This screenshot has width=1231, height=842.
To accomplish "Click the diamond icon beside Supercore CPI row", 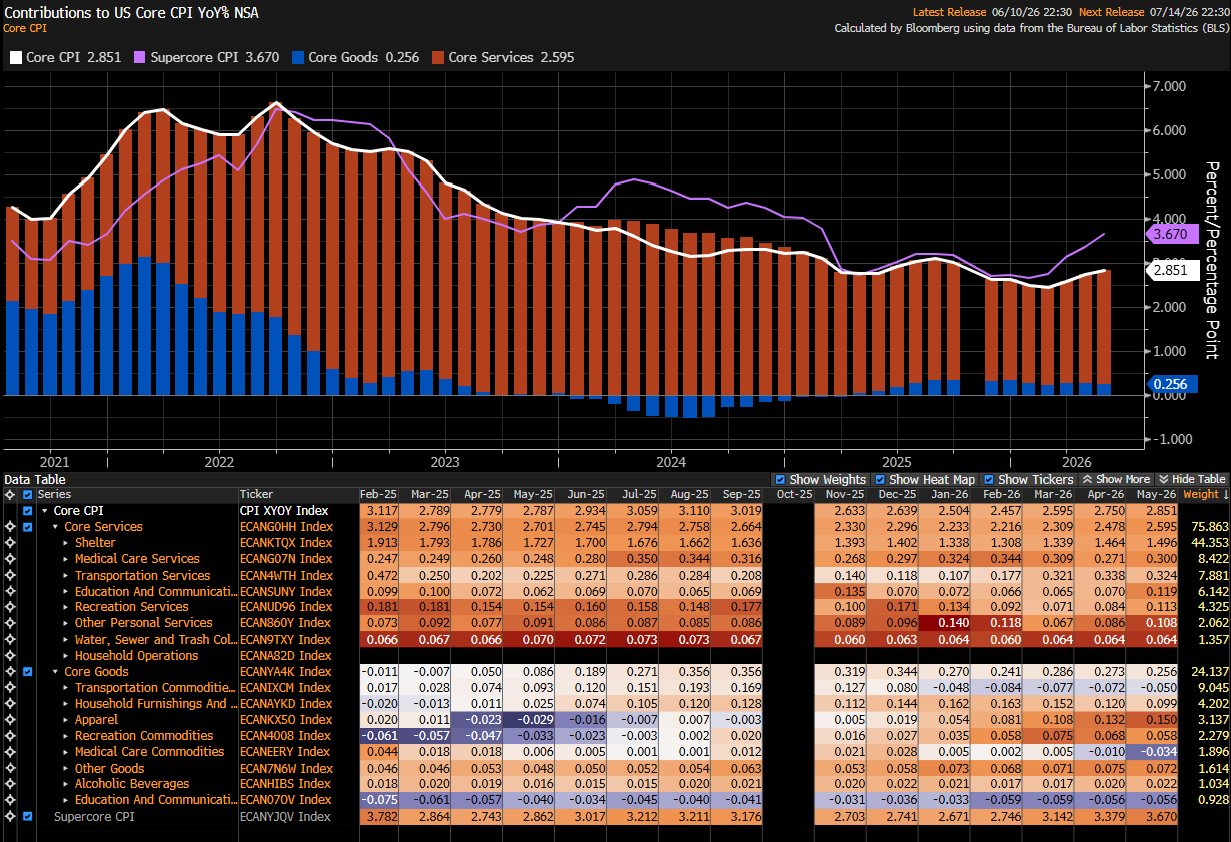I will tap(11, 817).
